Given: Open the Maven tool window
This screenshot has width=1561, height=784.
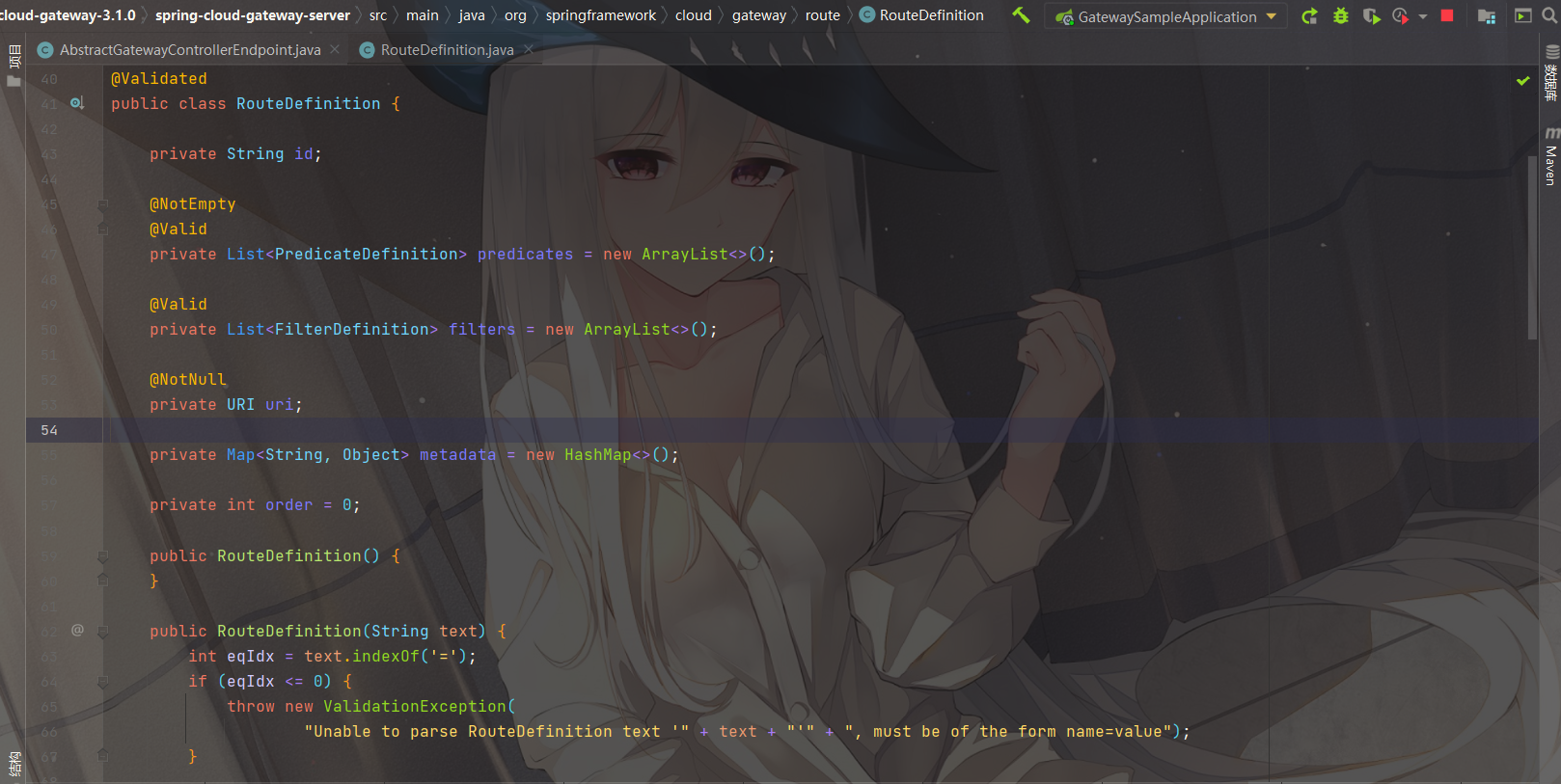Looking at the screenshot, I should 1550,156.
